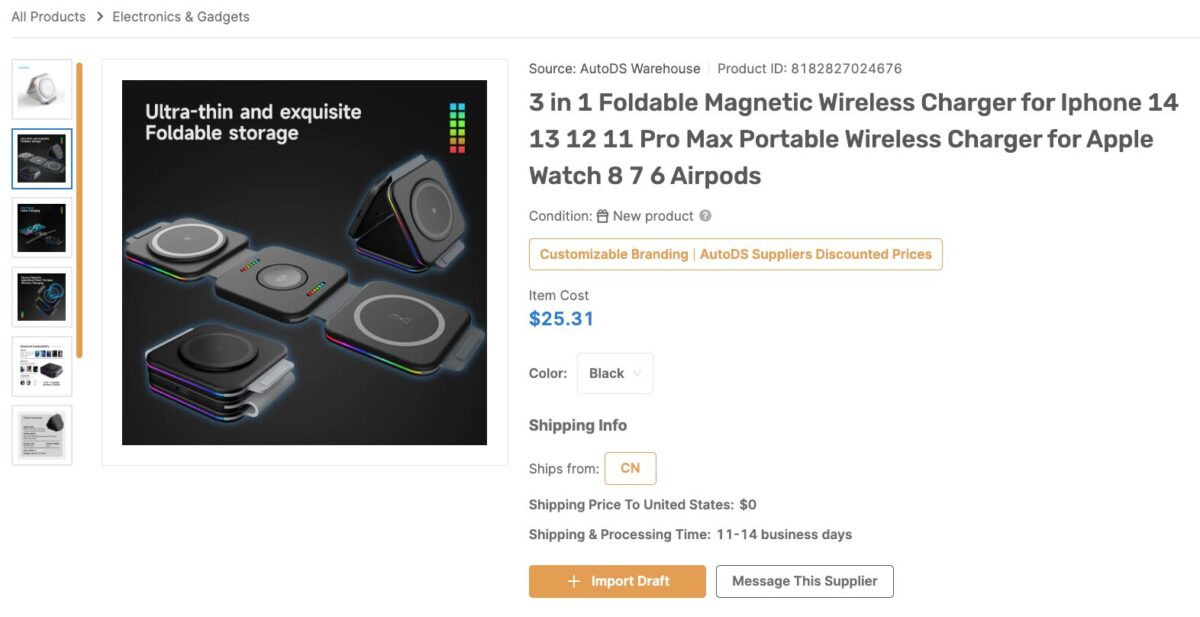Viewport: 1200px width, 617px height.
Task: Go to All Products breadcrumb
Action: [48, 17]
